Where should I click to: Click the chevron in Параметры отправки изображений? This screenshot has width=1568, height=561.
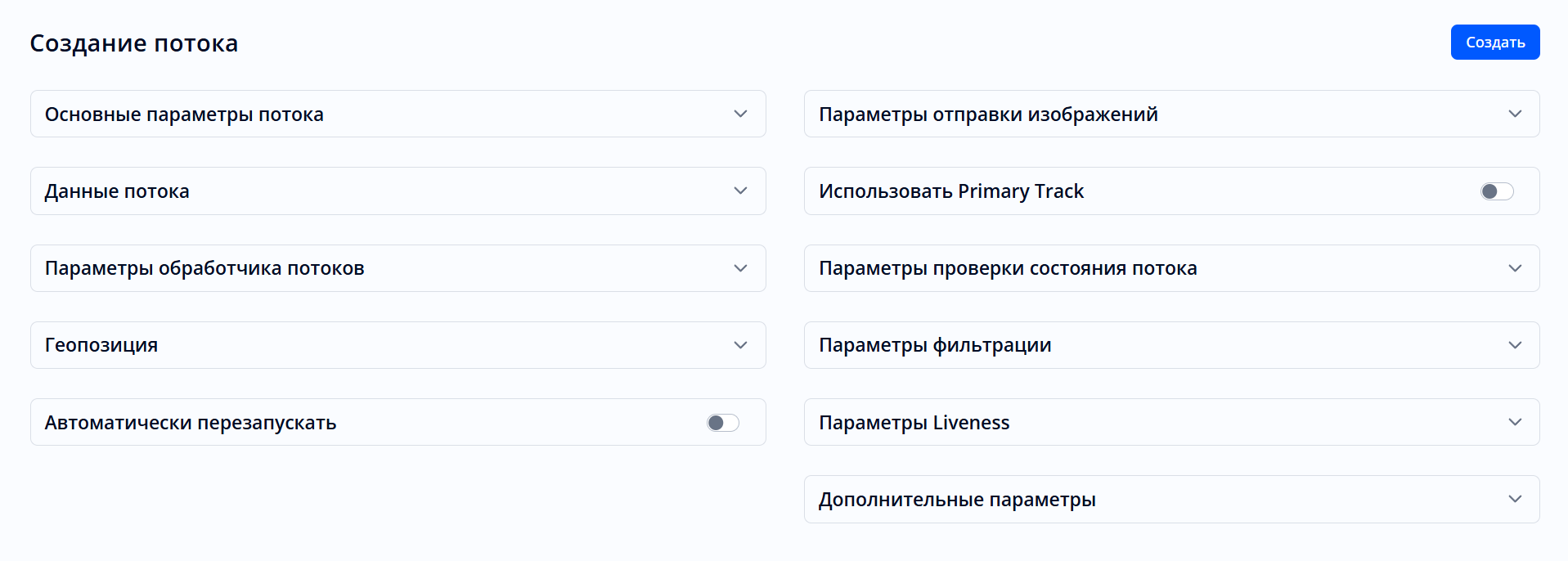click(1515, 114)
